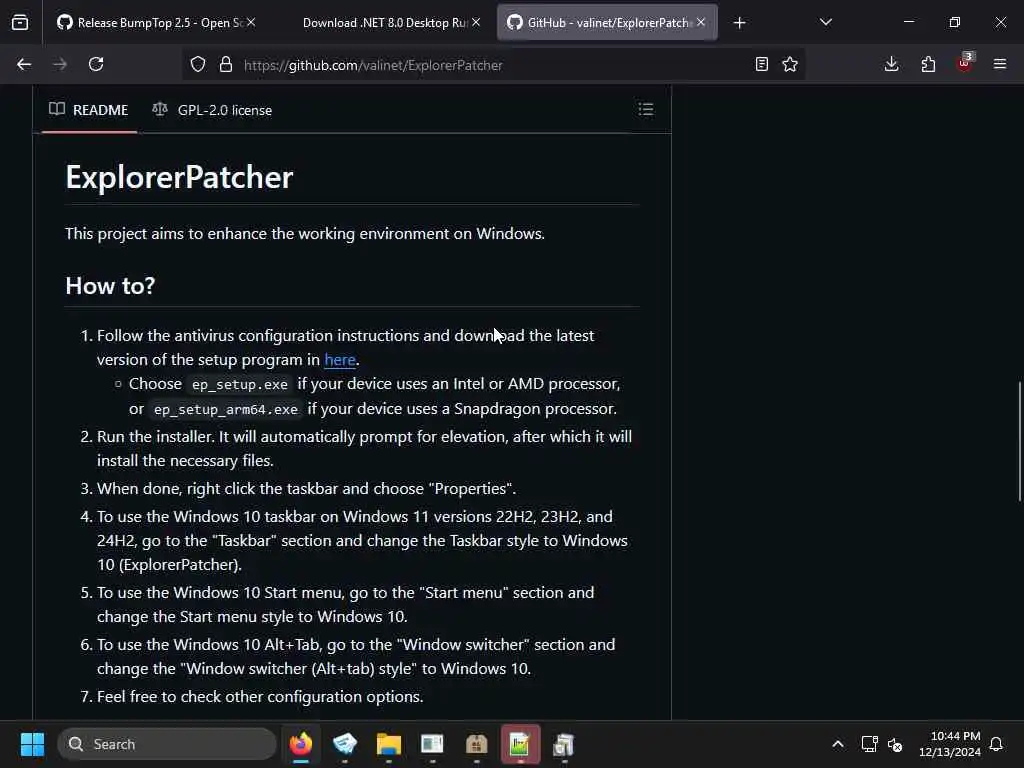This screenshot has width=1024, height=768.
Task: Open Firefox View tab overview icon
Action: 20,22
